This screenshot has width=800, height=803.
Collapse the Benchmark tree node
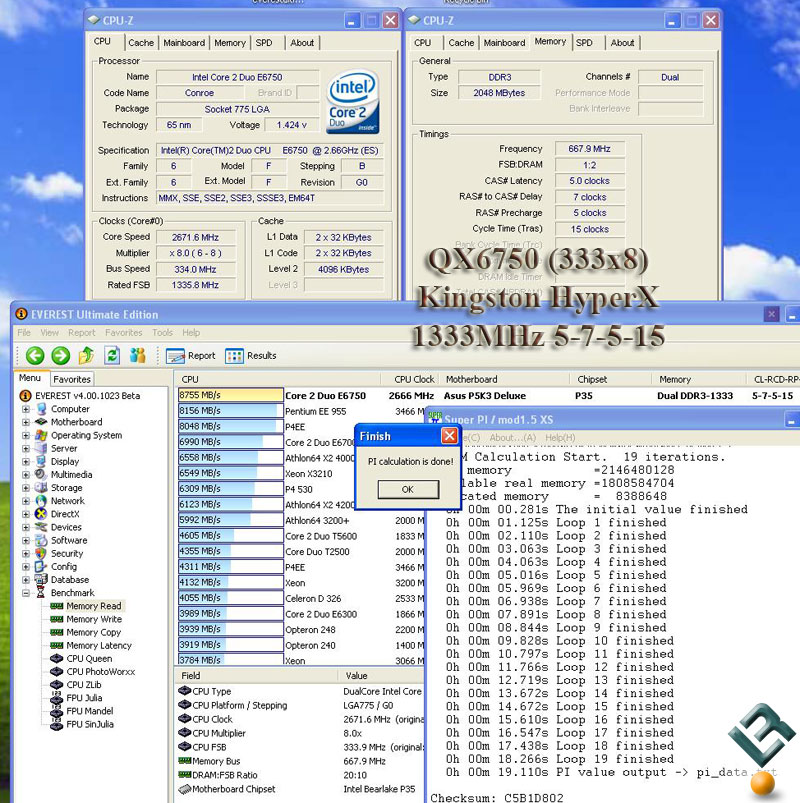coord(26,593)
